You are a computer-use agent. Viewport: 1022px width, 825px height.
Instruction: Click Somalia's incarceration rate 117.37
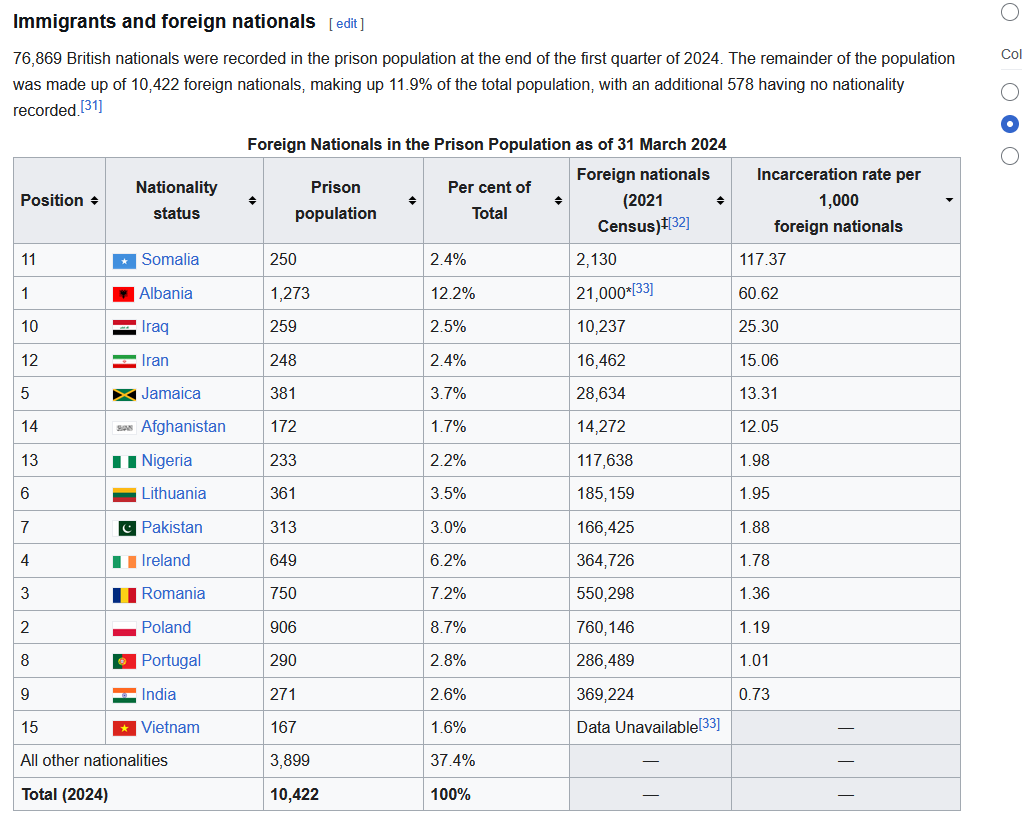(x=763, y=259)
